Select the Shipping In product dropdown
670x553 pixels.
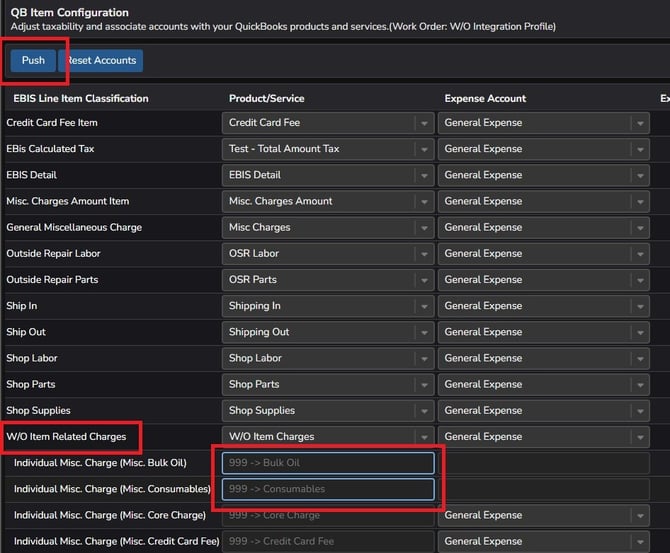(x=423, y=306)
